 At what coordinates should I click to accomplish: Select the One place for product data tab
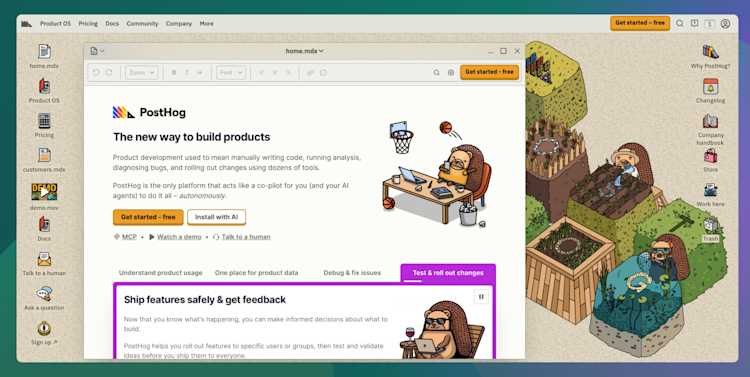(x=256, y=273)
